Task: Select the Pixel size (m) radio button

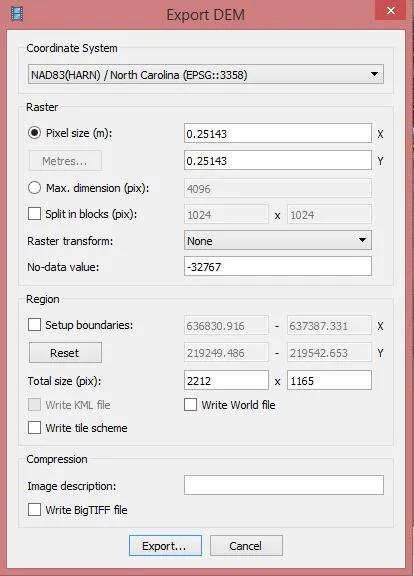Action: click(x=34, y=133)
